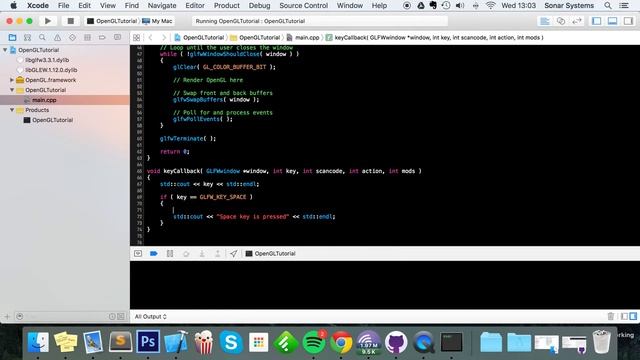Run the project with the Play button
This screenshot has width=640, height=360.
pos(48,21)
